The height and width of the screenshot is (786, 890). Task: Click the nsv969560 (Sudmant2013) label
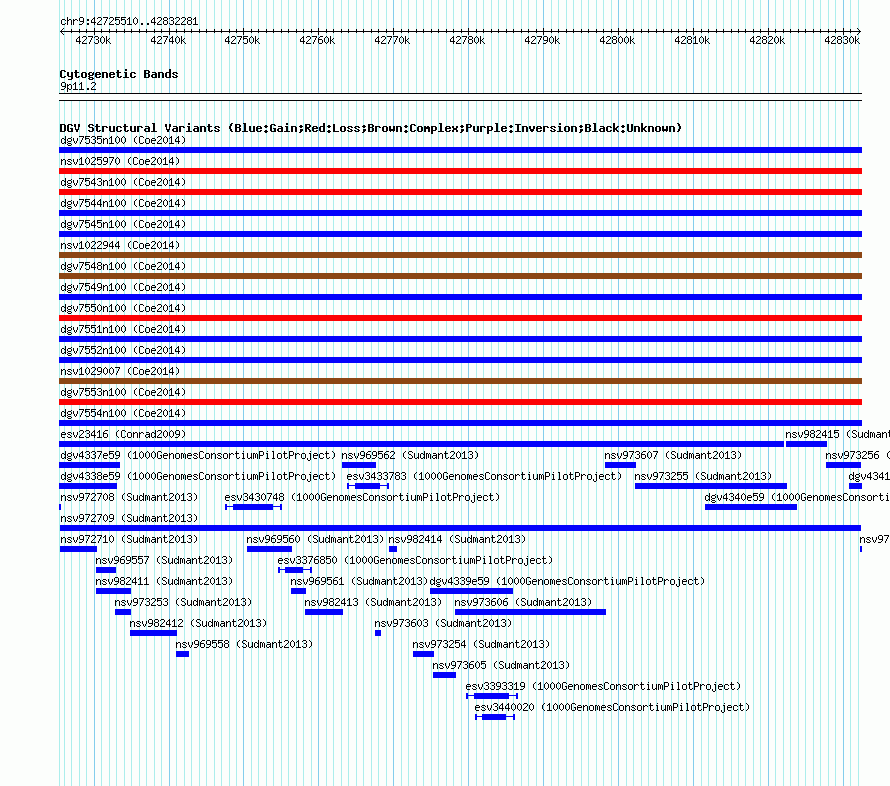point(315,539)
